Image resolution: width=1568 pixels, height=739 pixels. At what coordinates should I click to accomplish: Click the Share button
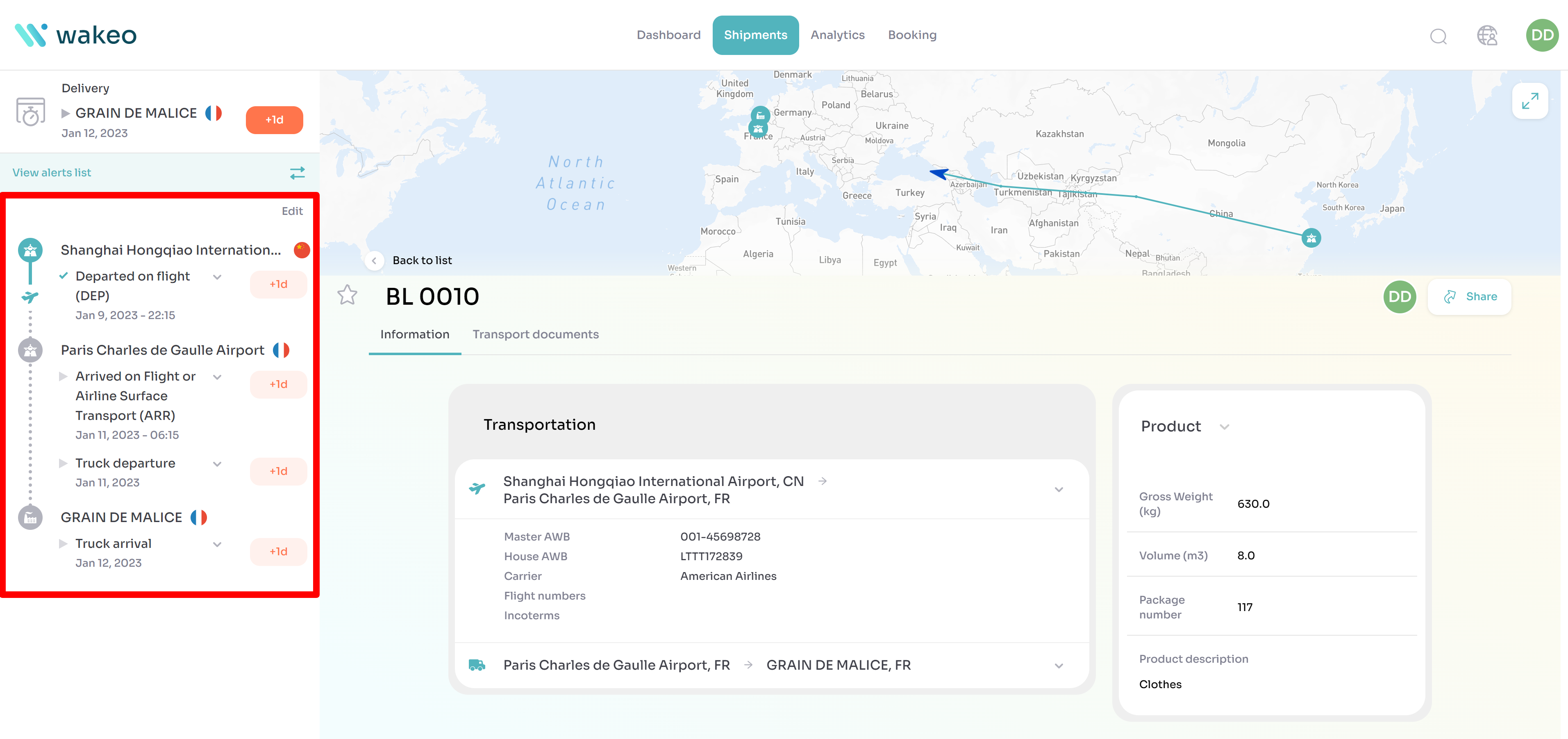click(x=1469, y=297)
